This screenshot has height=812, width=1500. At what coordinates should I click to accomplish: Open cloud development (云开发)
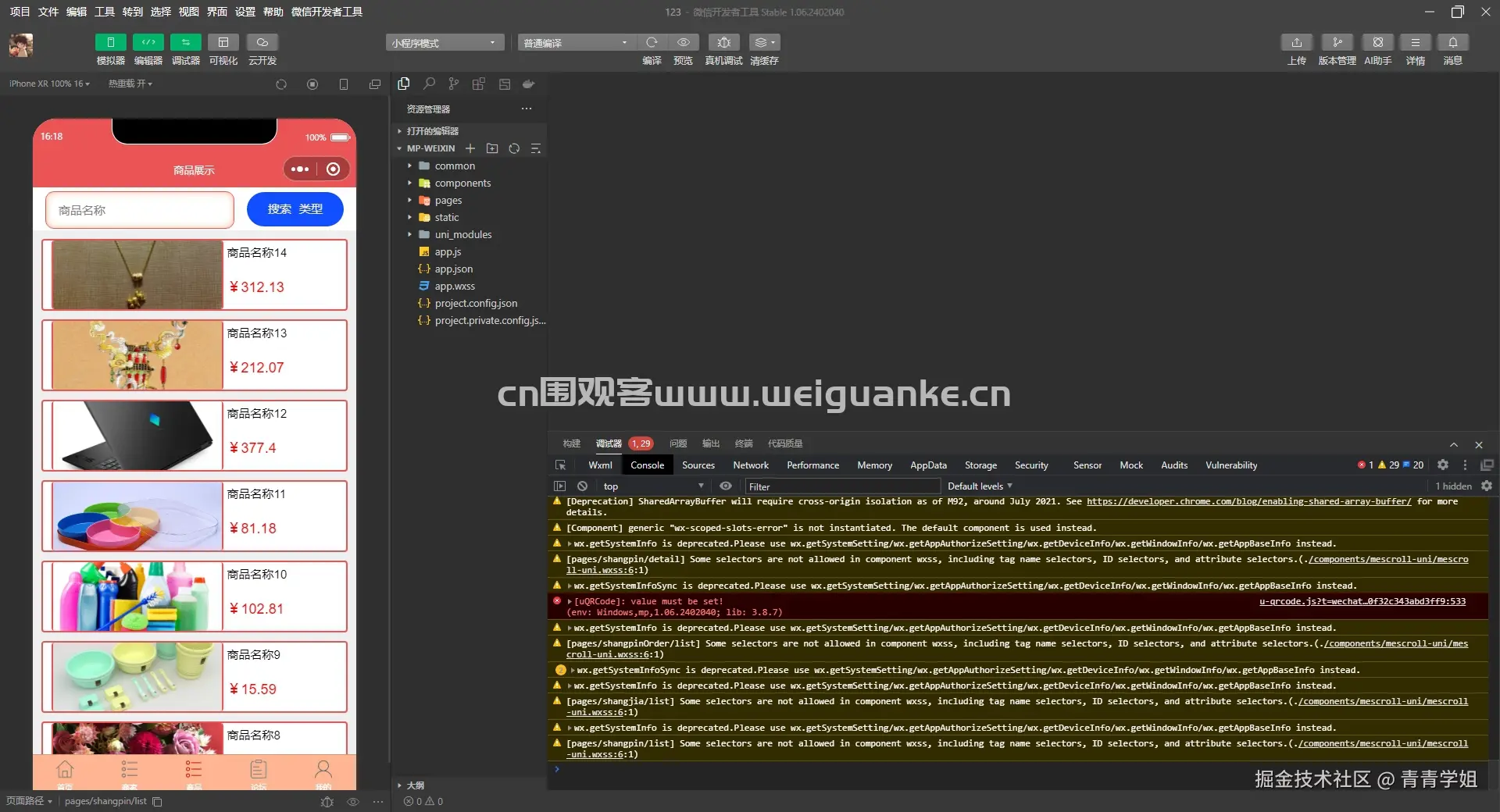(262, 42)
